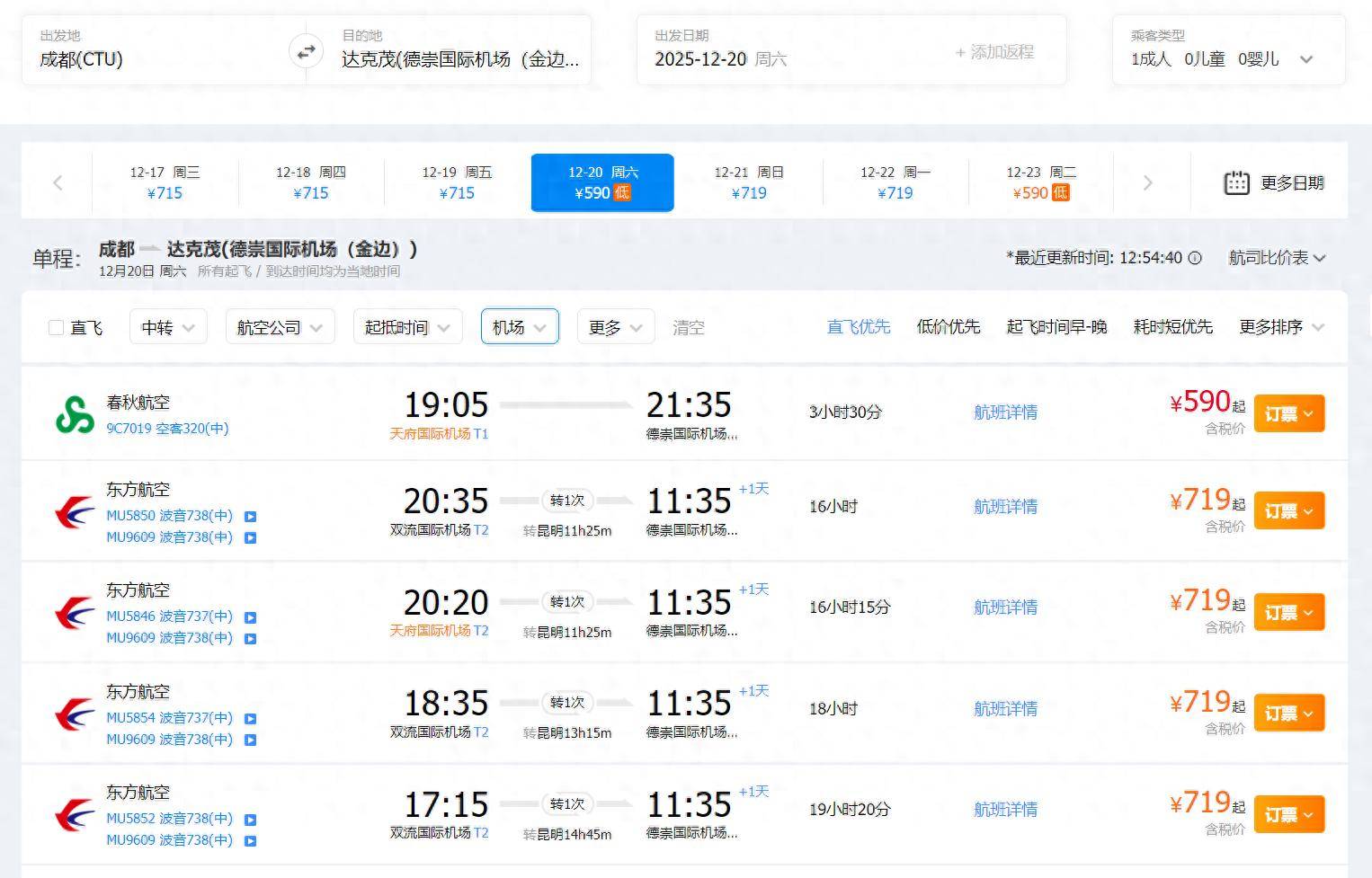Screen dimensions: 1372x878
Task: Click 转昆明13h15m transfer text
Action: [567, 733]
